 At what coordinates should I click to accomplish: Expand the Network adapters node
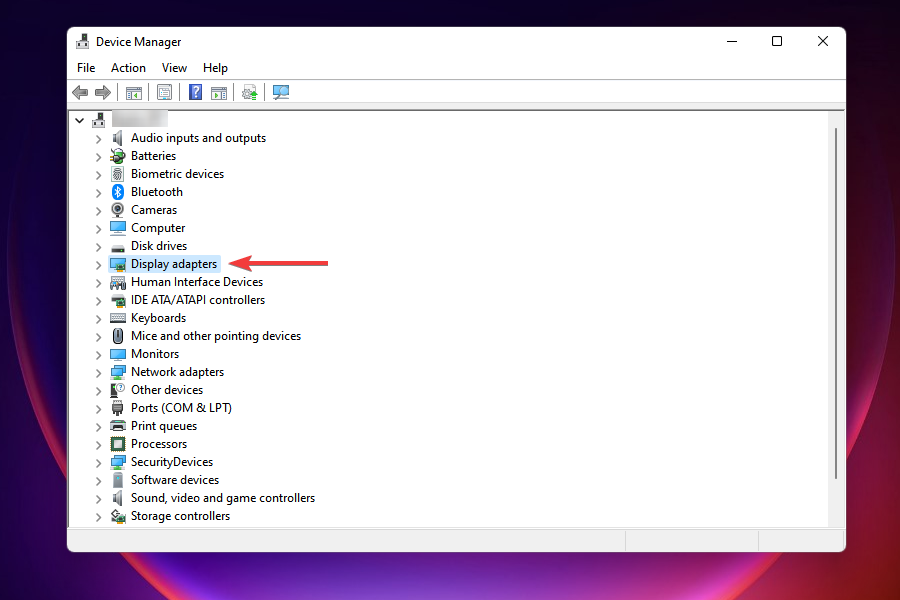[98, 372]
